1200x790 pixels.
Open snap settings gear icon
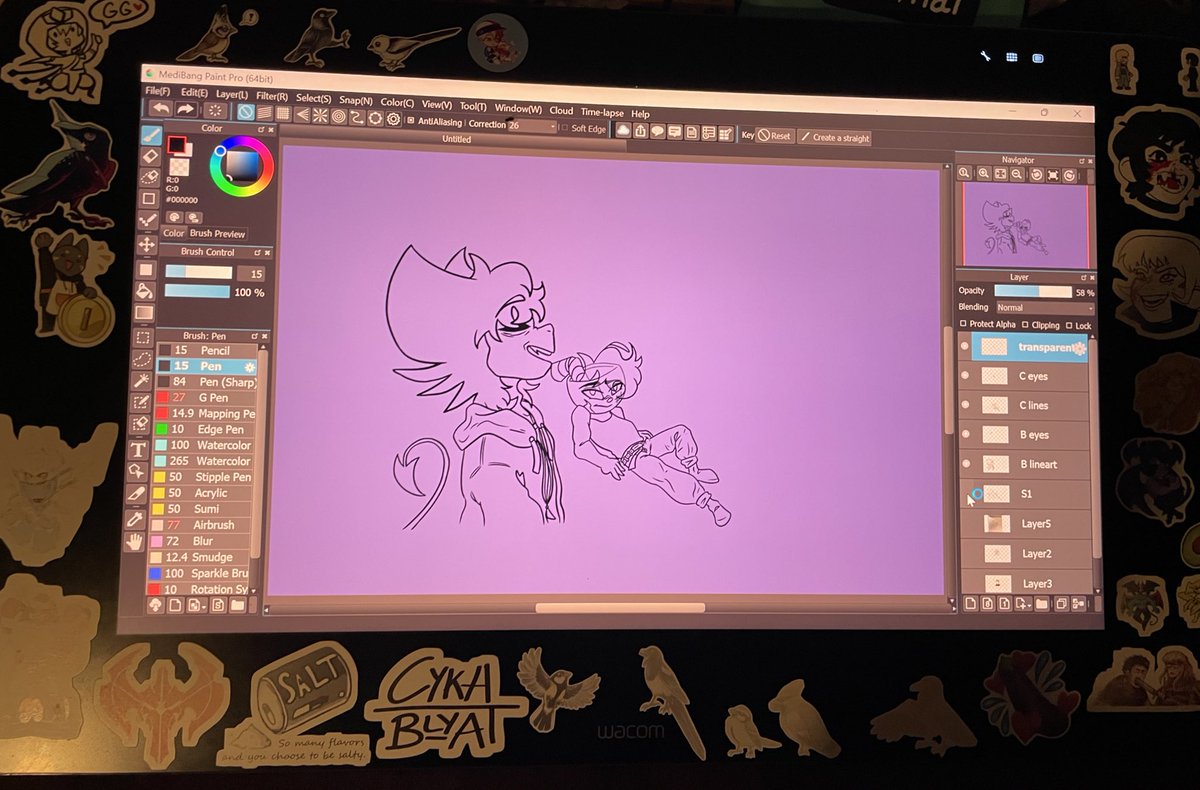pos(394,120)
